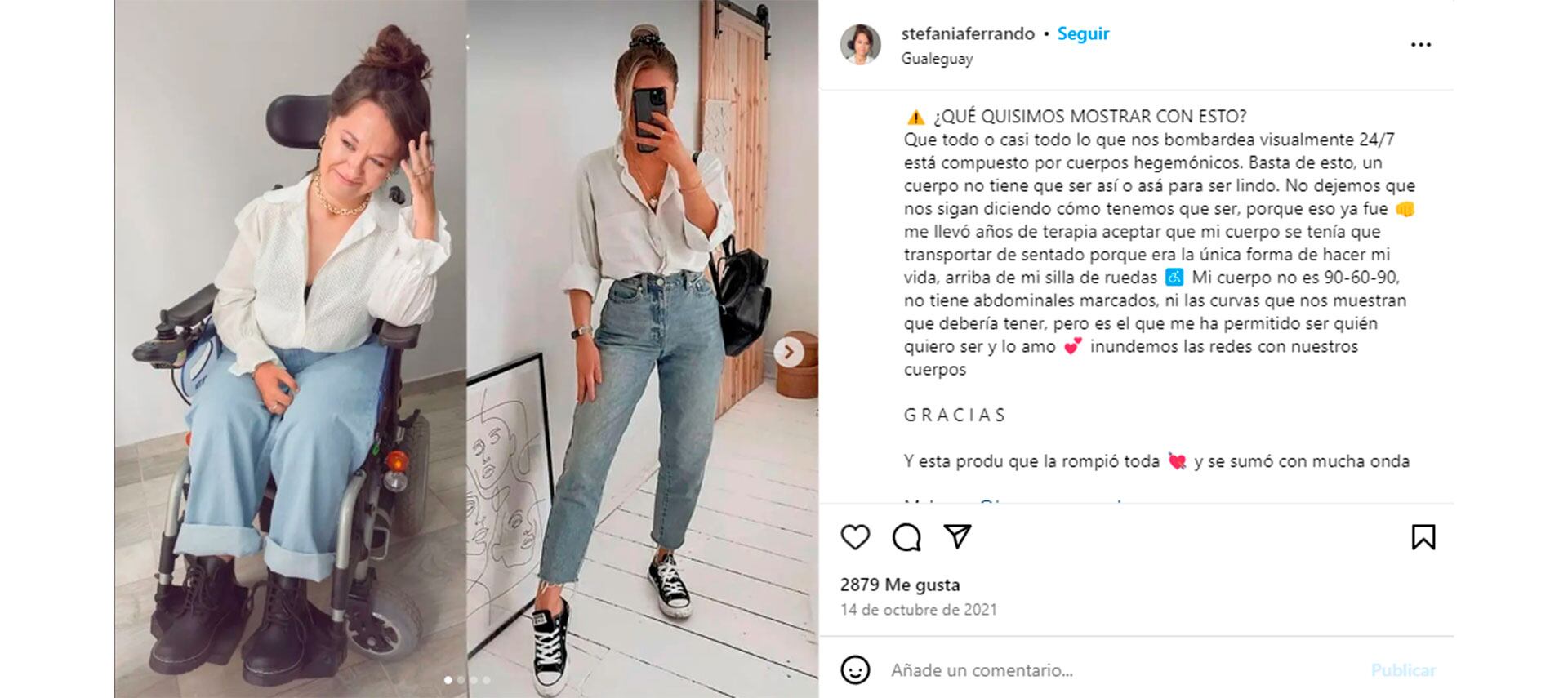Share the post with the paper plane icon

point(957,536)
